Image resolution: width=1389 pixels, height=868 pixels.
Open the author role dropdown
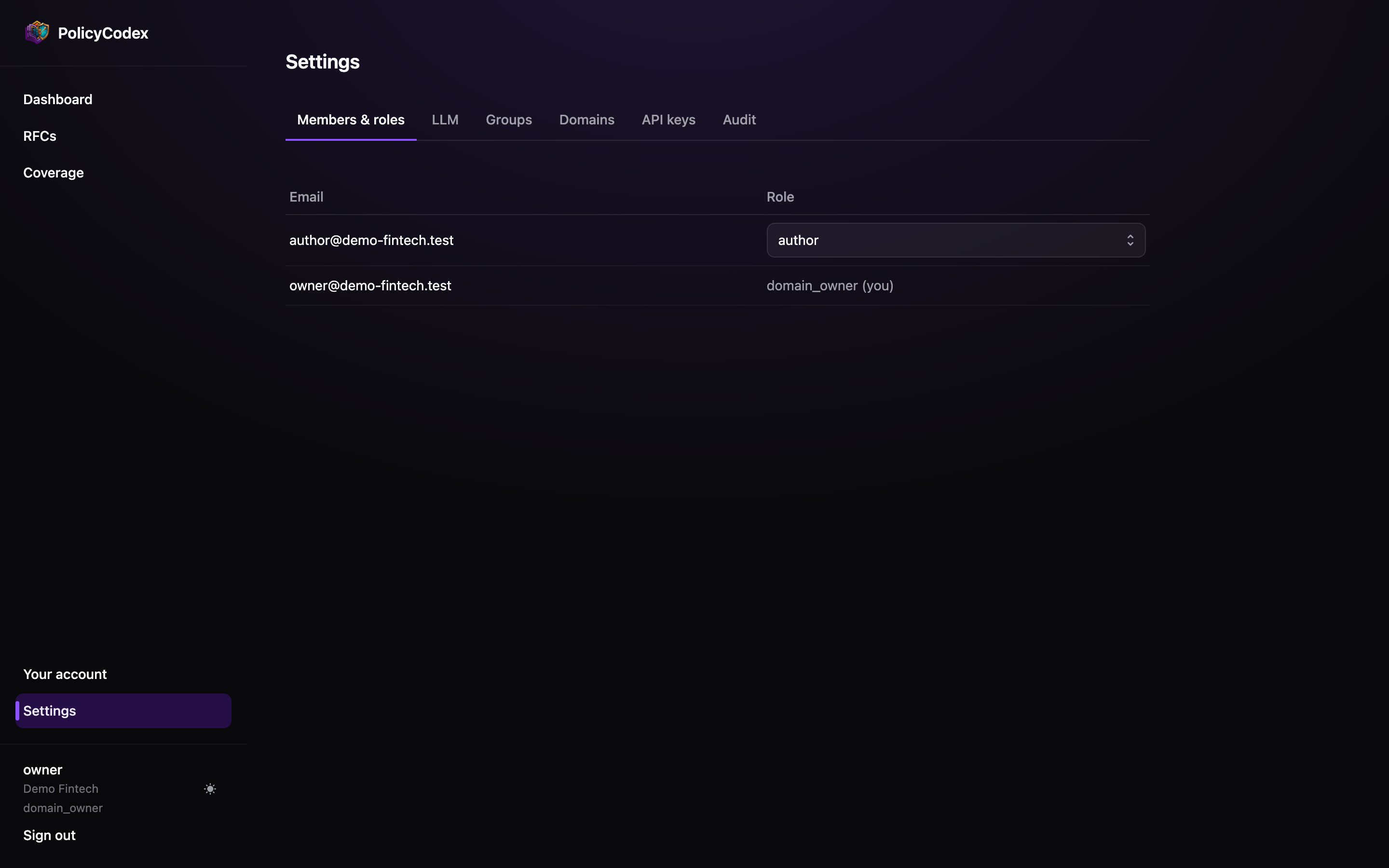coord(955,240)
